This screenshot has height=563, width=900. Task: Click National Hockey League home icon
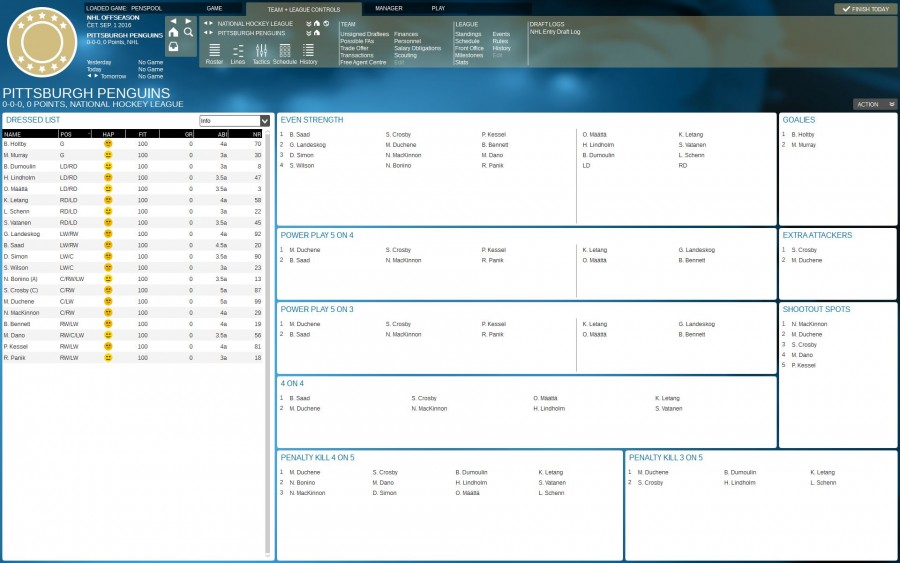click(x=317, y=24)
